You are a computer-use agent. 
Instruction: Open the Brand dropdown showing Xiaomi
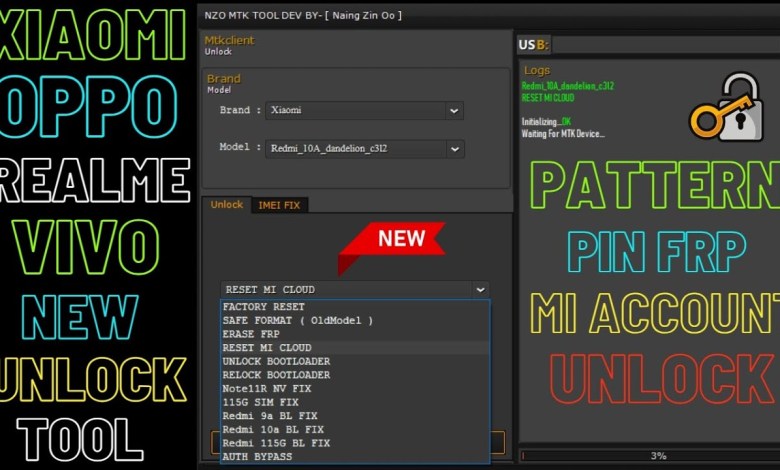tap(365, 110)
